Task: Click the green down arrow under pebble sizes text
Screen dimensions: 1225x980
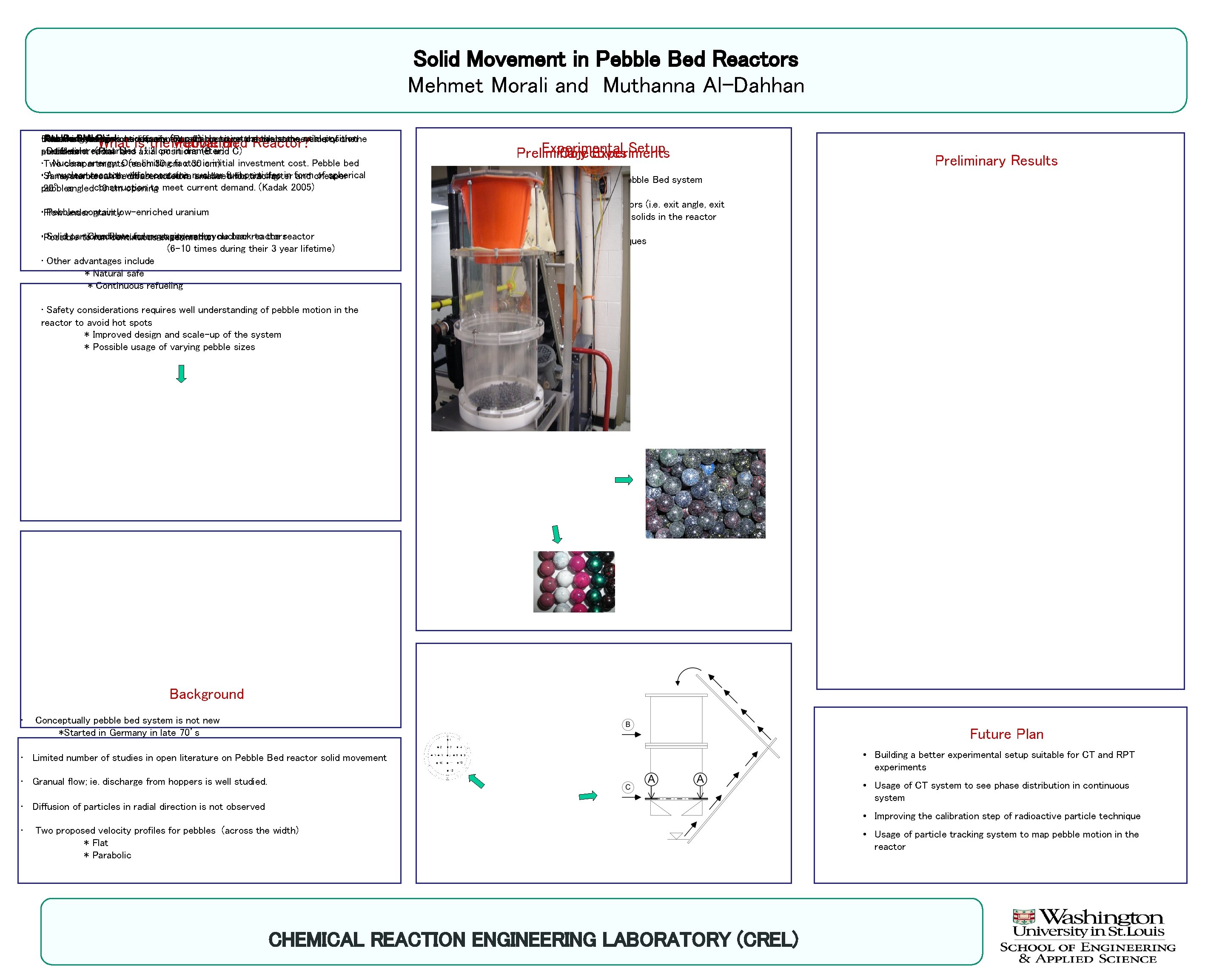Action: pos(181,374)
